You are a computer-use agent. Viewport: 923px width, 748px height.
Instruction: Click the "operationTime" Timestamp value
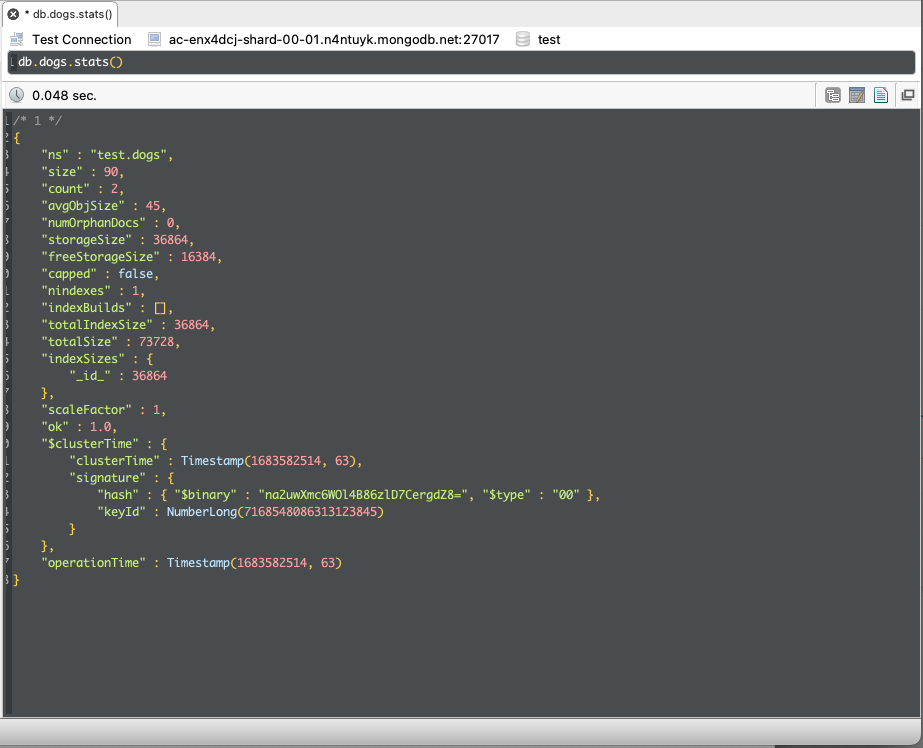coord(254,563)
